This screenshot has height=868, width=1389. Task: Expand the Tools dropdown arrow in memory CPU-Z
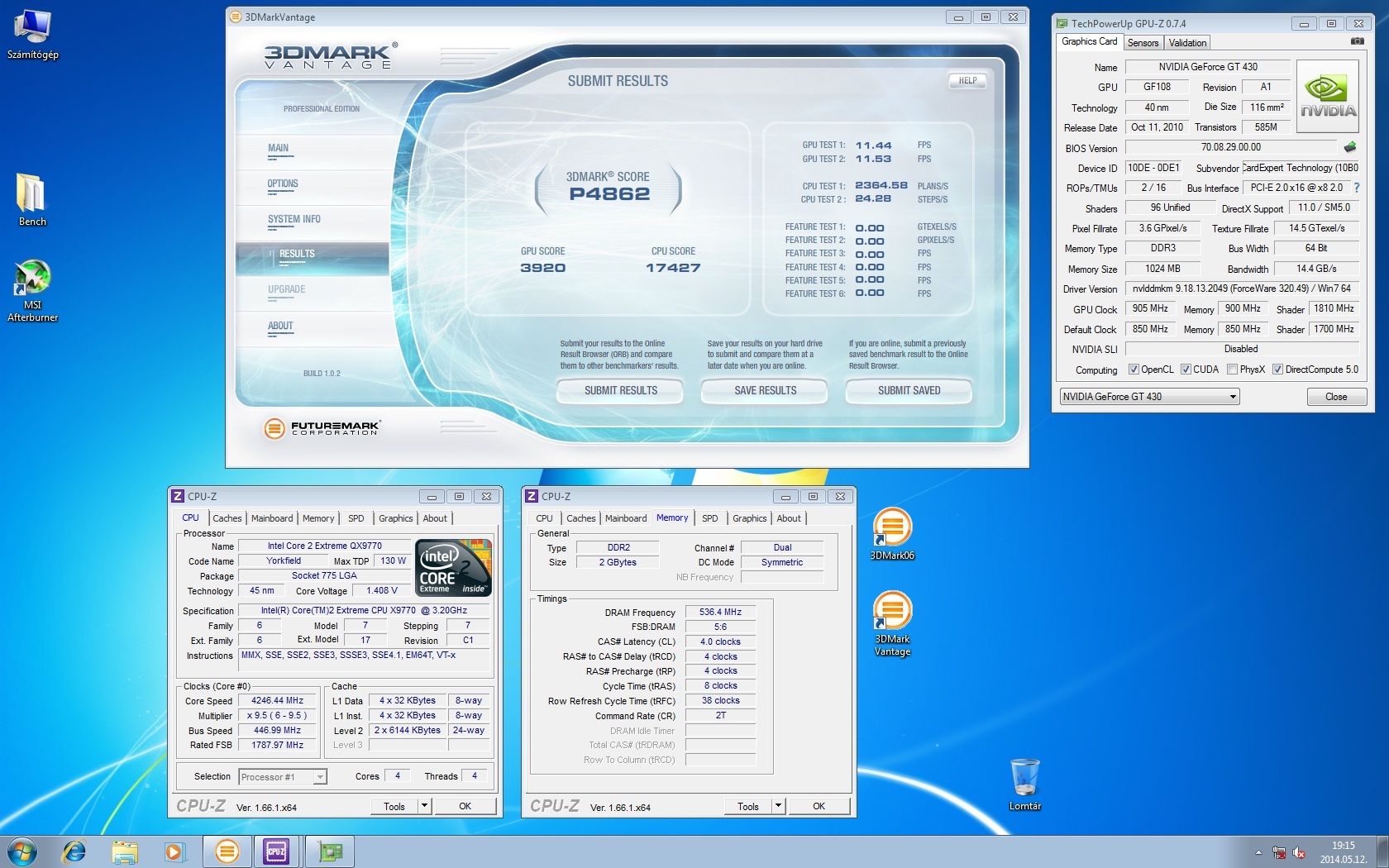[x=778, y=806]
